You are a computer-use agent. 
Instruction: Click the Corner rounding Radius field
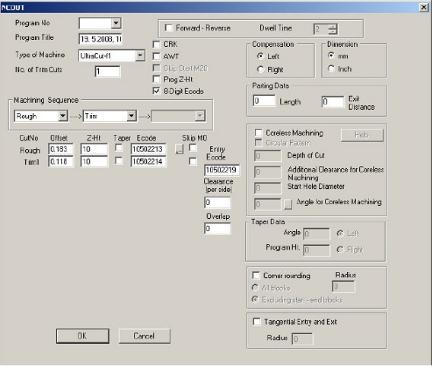[343, 287]
